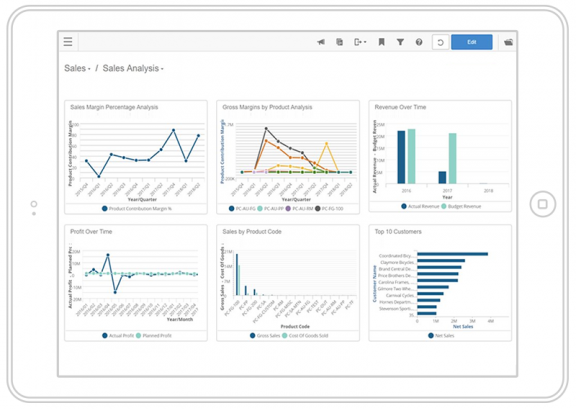Viewport: 576px width, 409px height.
Task: Click the blue Edit button
Action: (472, 42)
